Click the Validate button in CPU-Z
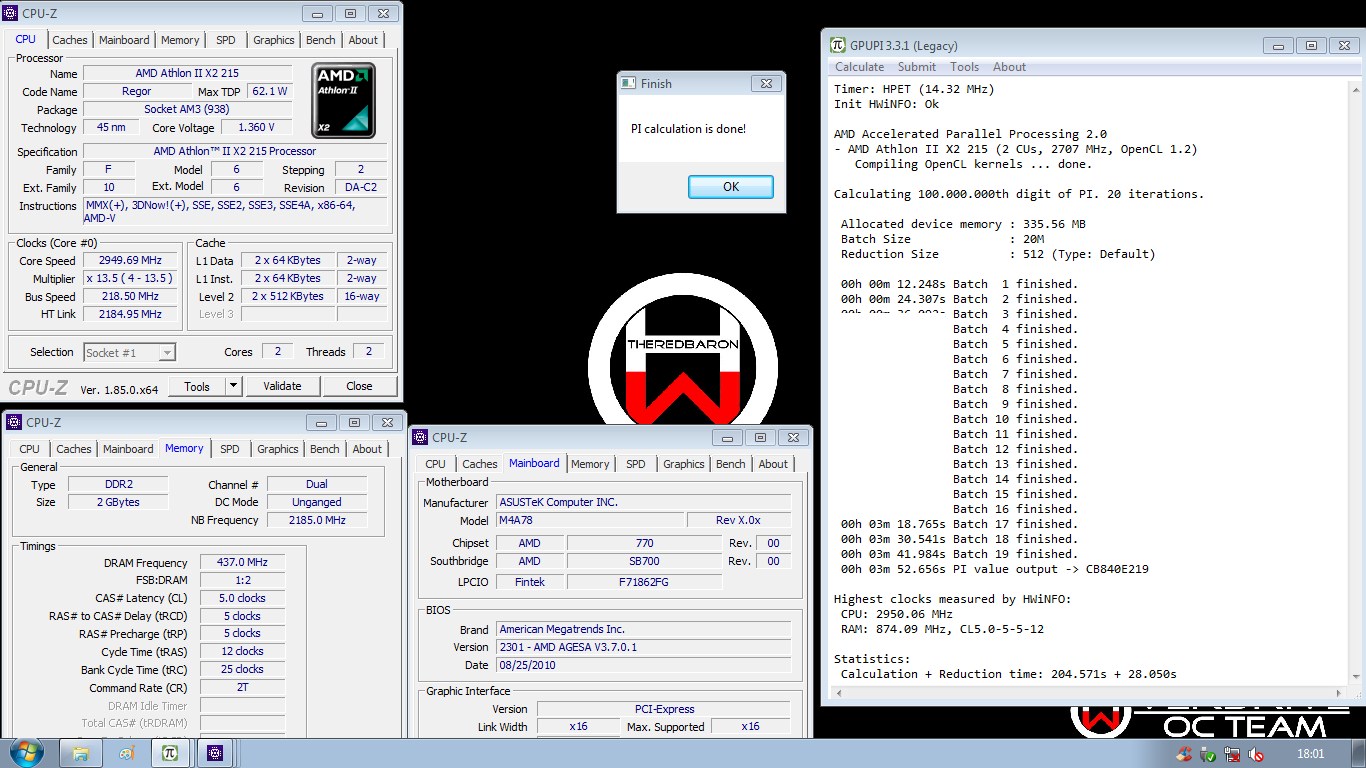The image size is (1366, 768). click(x=282, y=386)
